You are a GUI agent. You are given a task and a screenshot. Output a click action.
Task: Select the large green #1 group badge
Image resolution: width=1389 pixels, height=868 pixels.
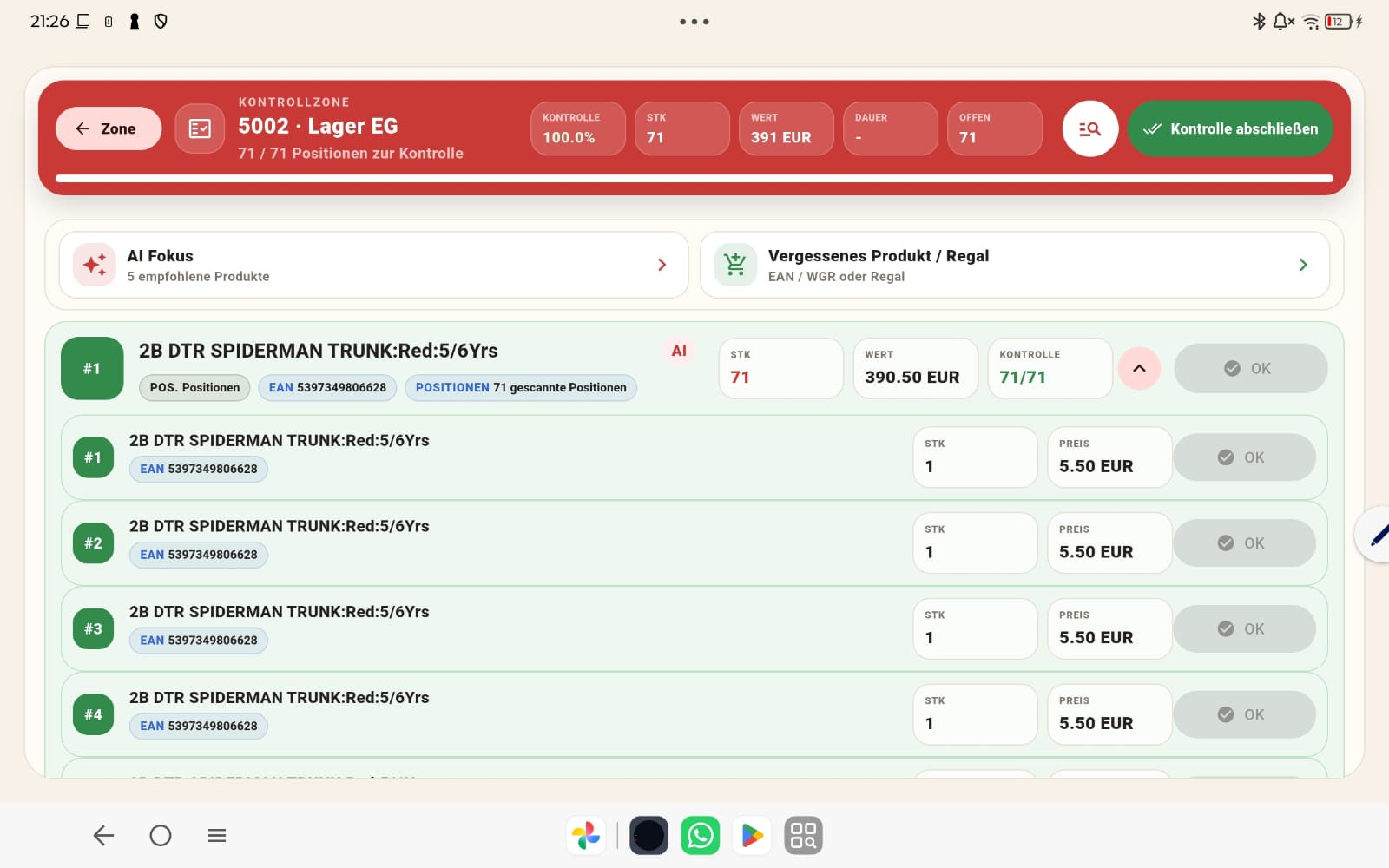[92, 368]
